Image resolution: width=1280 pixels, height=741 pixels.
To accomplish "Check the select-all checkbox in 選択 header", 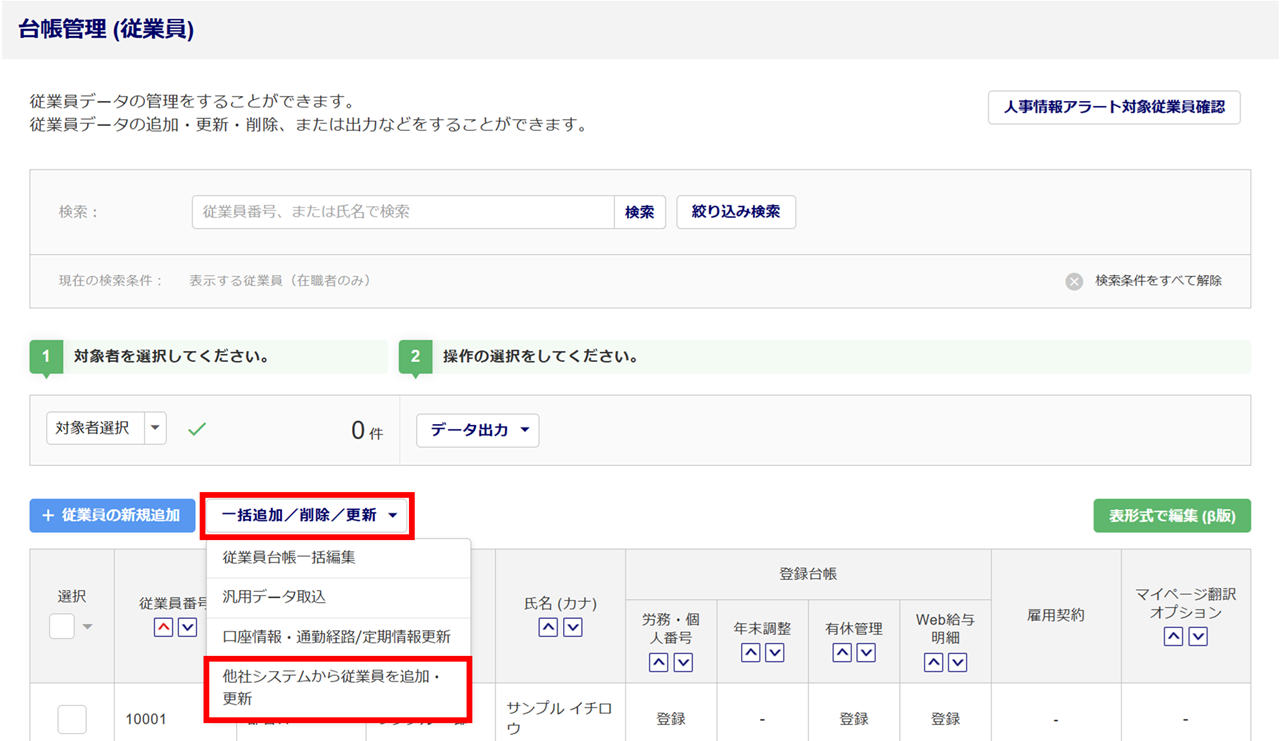I will tap(62, 626).
